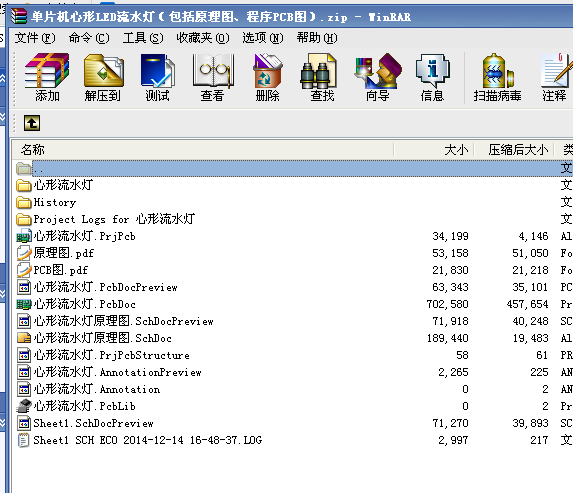Sort by the 名称 column header
Viewport: 573px width, 493px height.
[x=203, y=149]
